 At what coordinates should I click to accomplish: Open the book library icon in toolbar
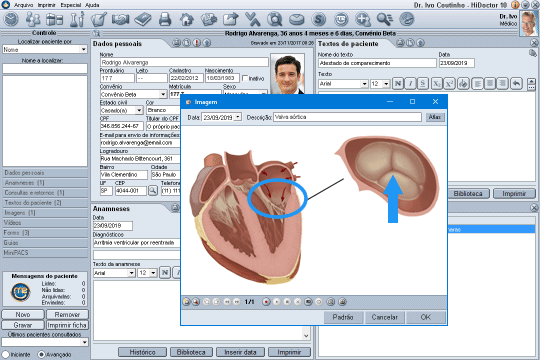pyautogui.click(x=143, y=19)
